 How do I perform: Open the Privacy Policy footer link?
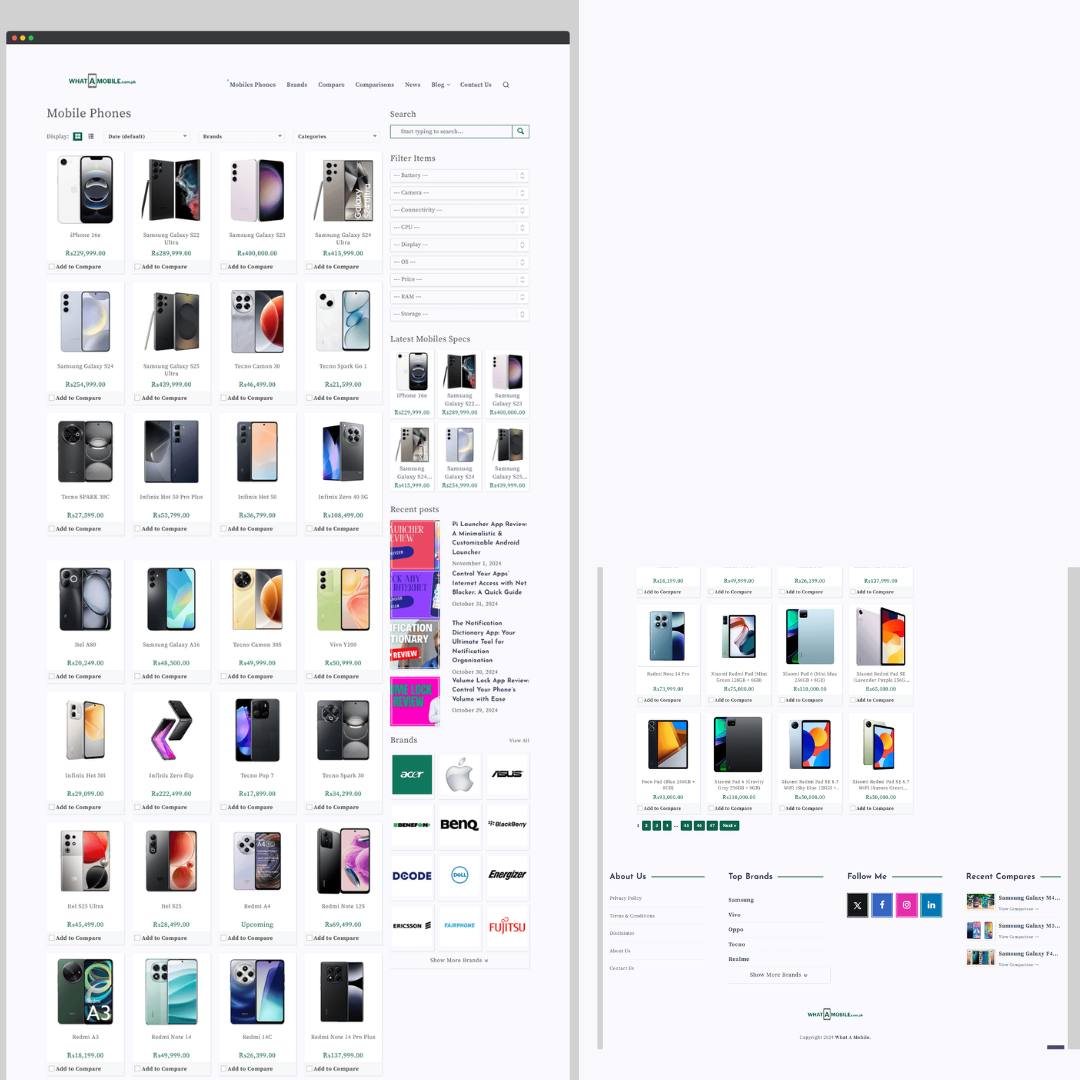pyautogui.click(x=625, y=898)
